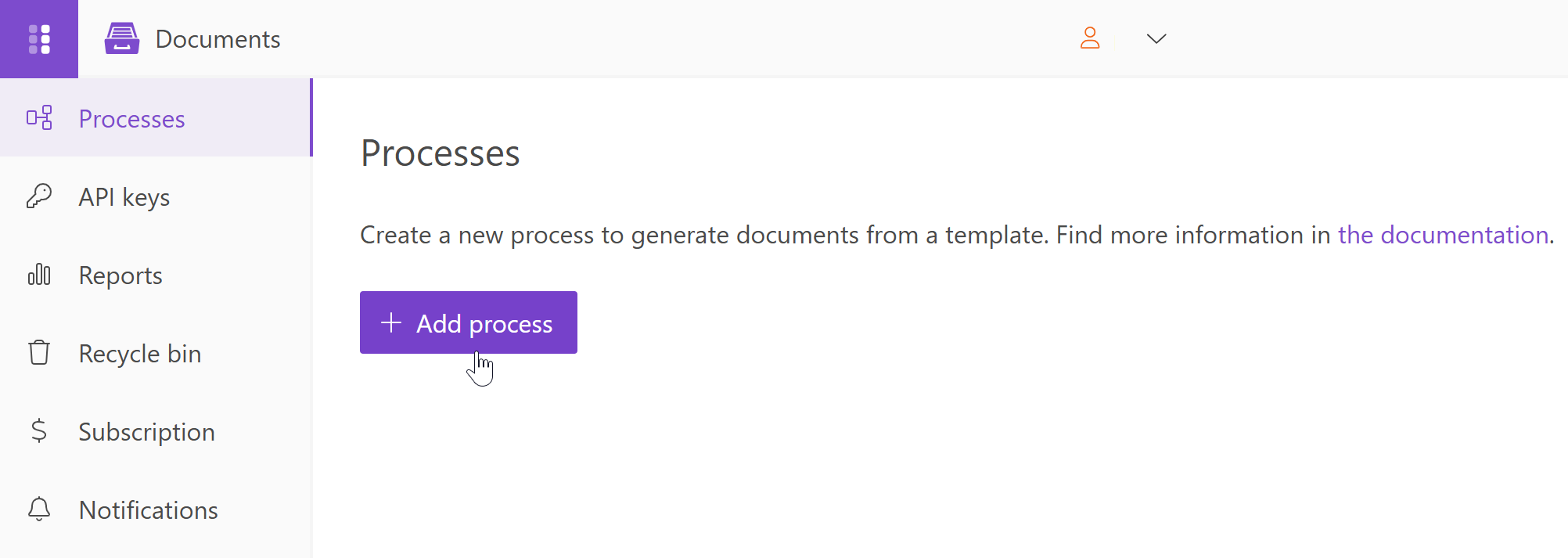This screenshot has width=1568, height=558.
Task: Click the purple app launcher grid icon
Action: point(38,38)
